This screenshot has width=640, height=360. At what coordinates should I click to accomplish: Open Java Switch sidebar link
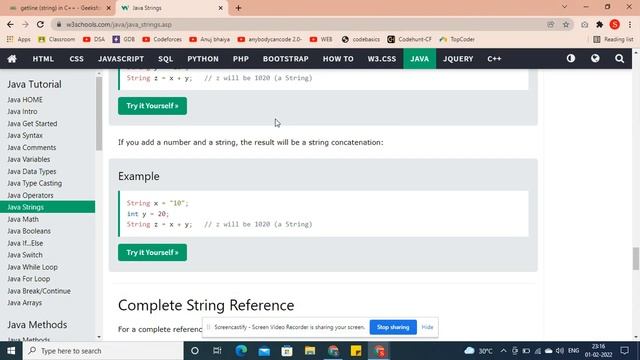pos(25,255)
